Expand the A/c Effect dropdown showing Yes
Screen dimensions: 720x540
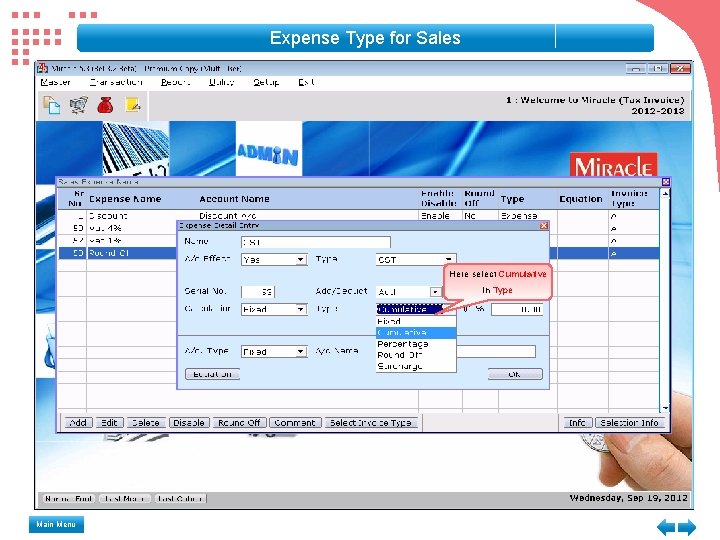pyautogui.click(x=300, y=260)
